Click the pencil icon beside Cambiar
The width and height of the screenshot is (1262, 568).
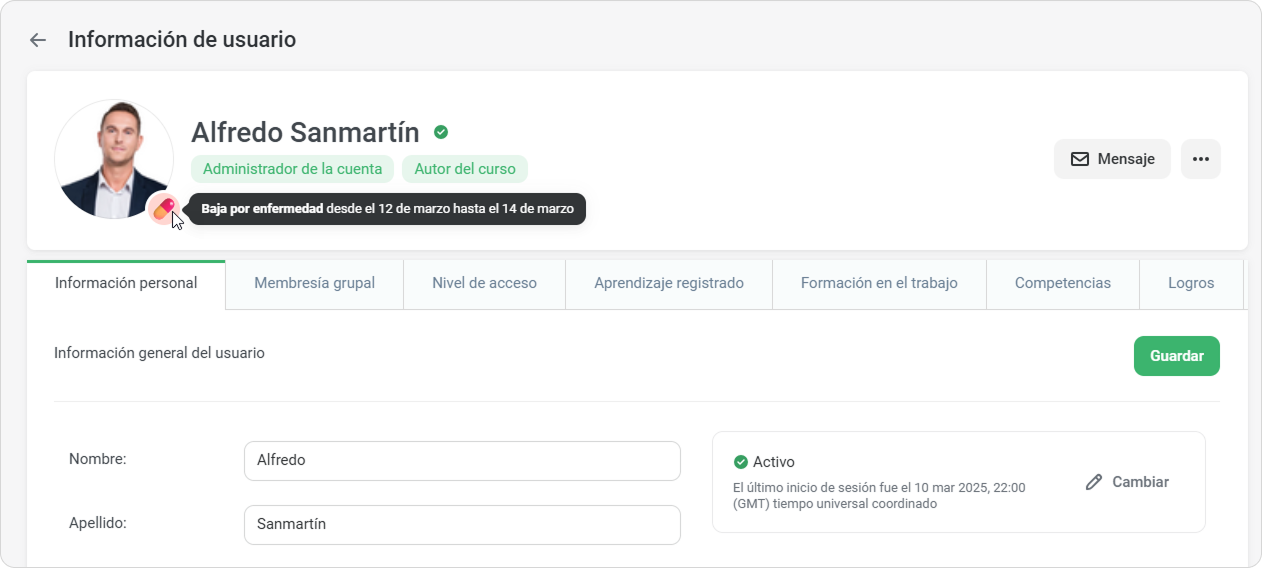click(x=1094, y=482)
